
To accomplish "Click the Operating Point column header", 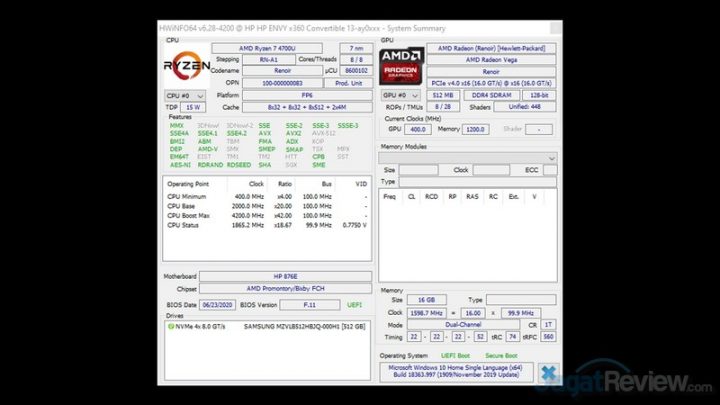I will 188,184.
